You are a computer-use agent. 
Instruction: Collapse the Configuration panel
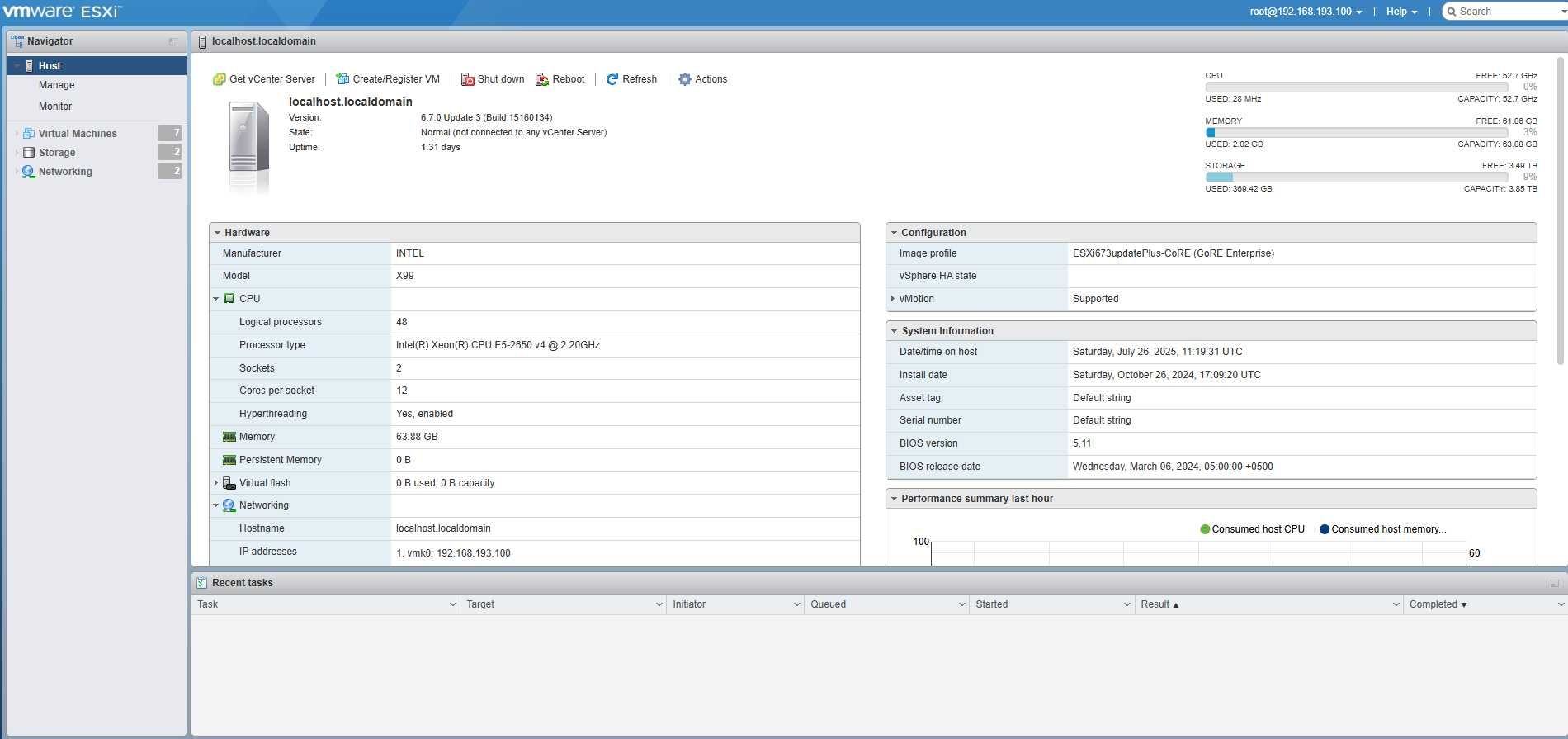pos(894,233)
